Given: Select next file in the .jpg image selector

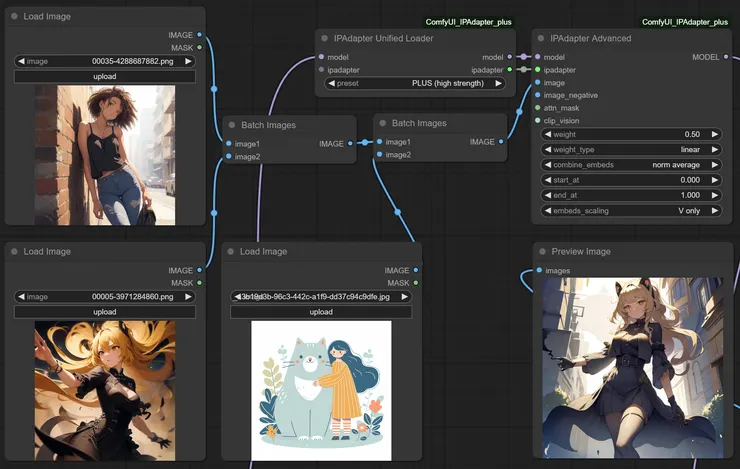Looking at the screenshot, I should point(404,297).
